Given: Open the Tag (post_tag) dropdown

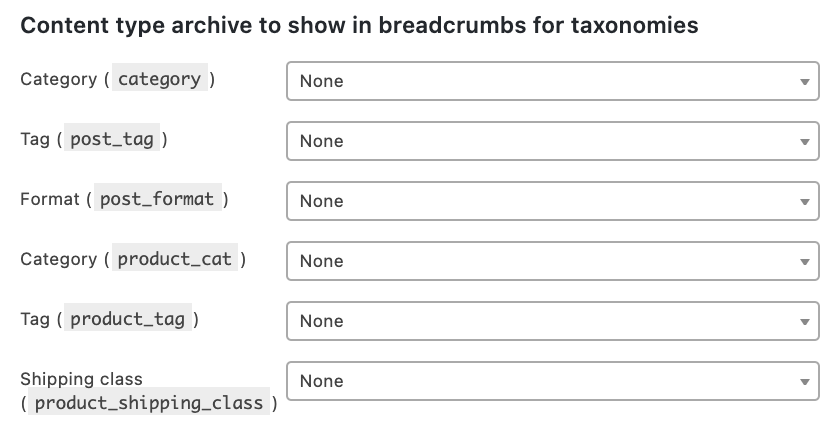Looking at the screenshot, I should coord(552,141).
